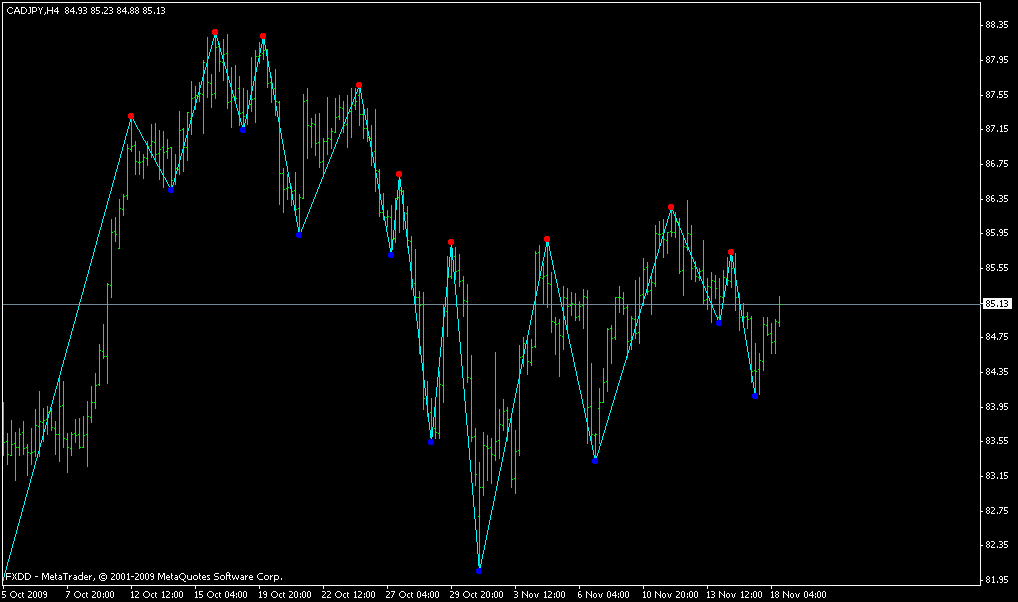This screenshot has height=602, width=1018.
Task: Click the rightmost red peak marker
Action: pyautogui.click(x=731, y=252)
